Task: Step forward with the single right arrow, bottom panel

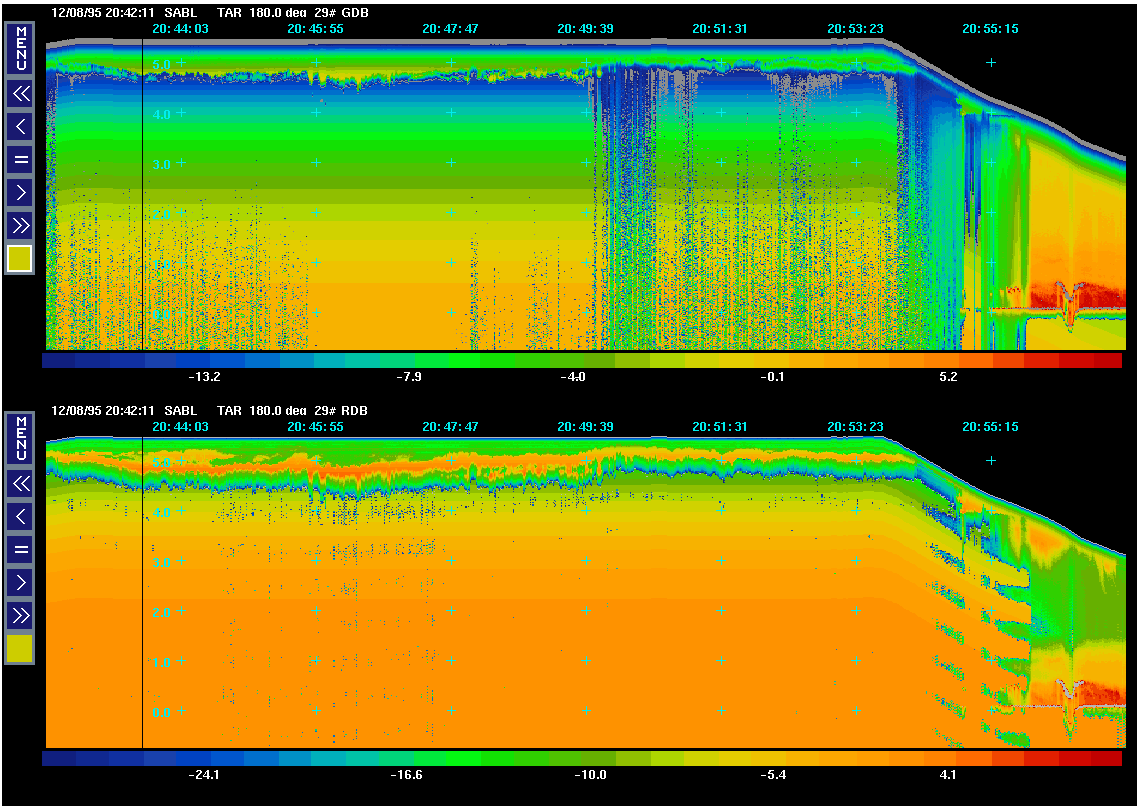Action: click(x=20, y=582)
